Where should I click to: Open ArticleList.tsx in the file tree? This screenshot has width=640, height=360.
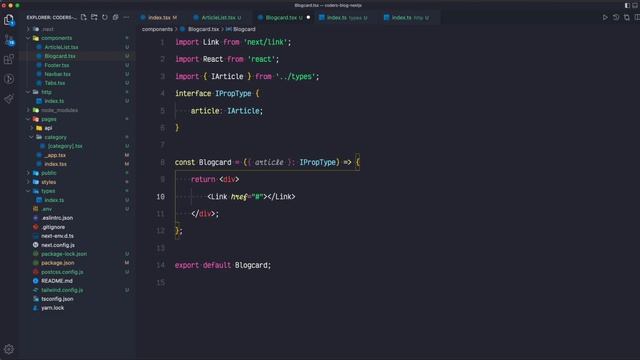61,47
